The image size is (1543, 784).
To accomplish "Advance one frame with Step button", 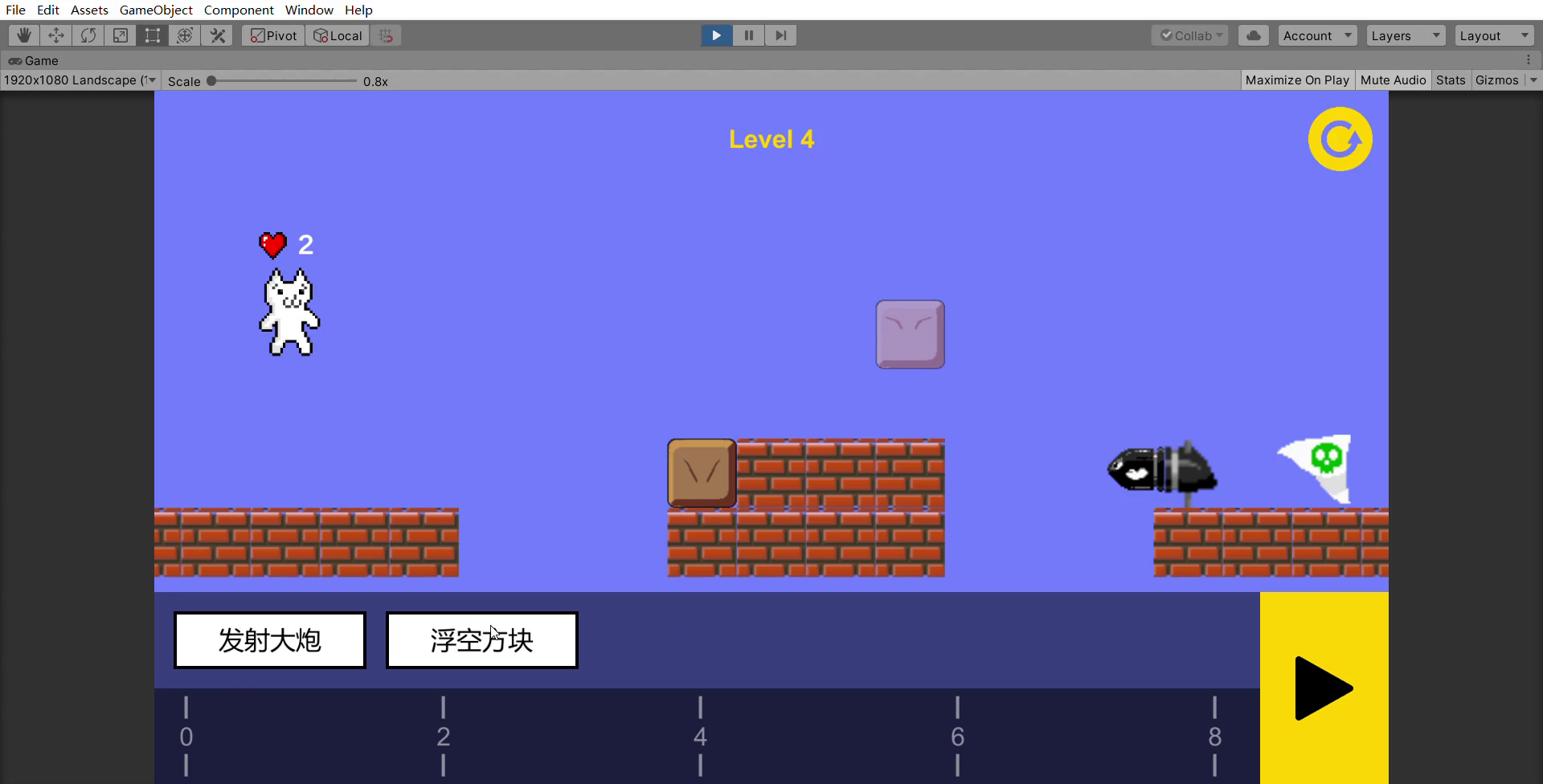I will coord(780,35).
